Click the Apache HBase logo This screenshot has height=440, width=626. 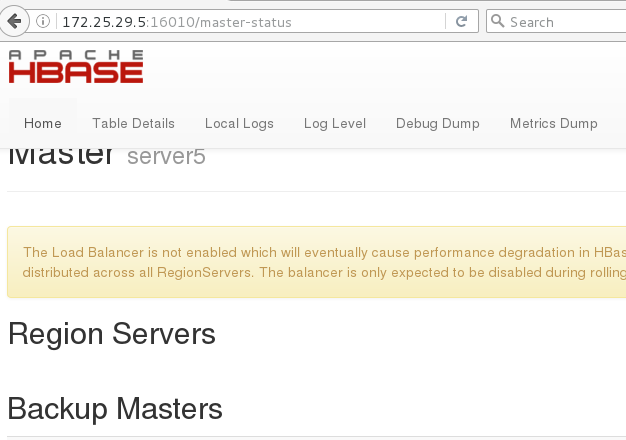click(76, 66)
